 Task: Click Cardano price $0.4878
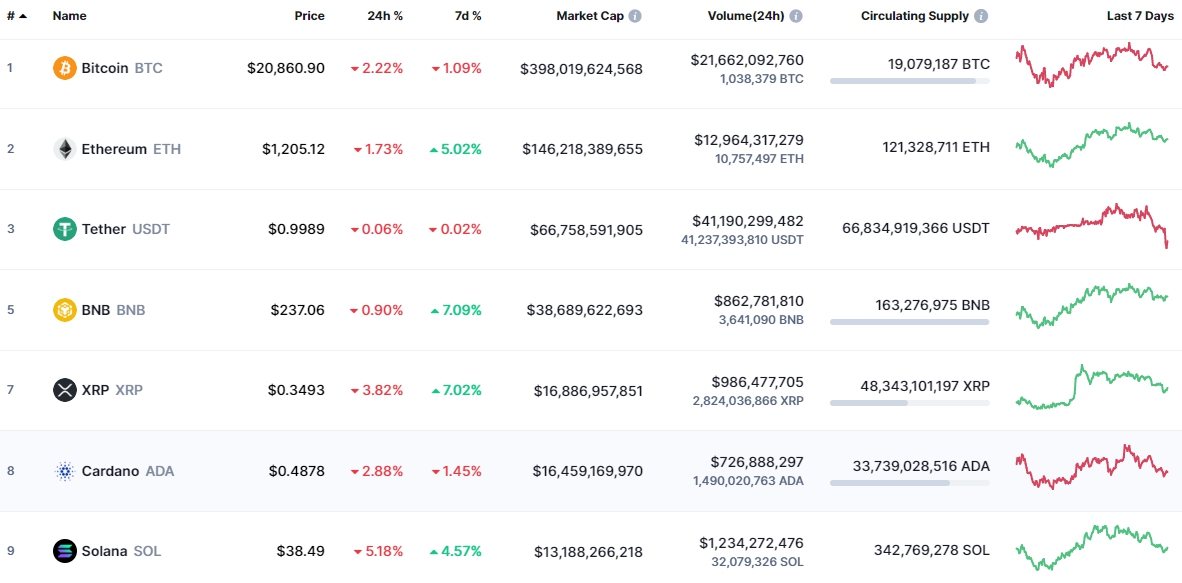tap(296, 471)
